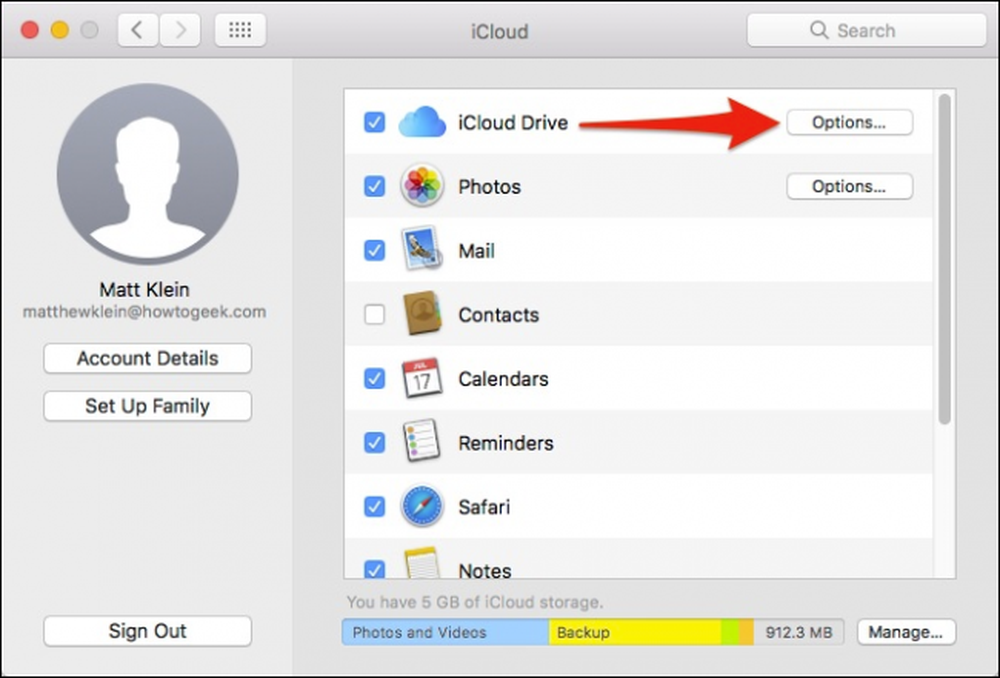Go forward with the right chevron button
Image resolution: width=1000 pixels, height=678 pixels.
click(x=180, y=30)
